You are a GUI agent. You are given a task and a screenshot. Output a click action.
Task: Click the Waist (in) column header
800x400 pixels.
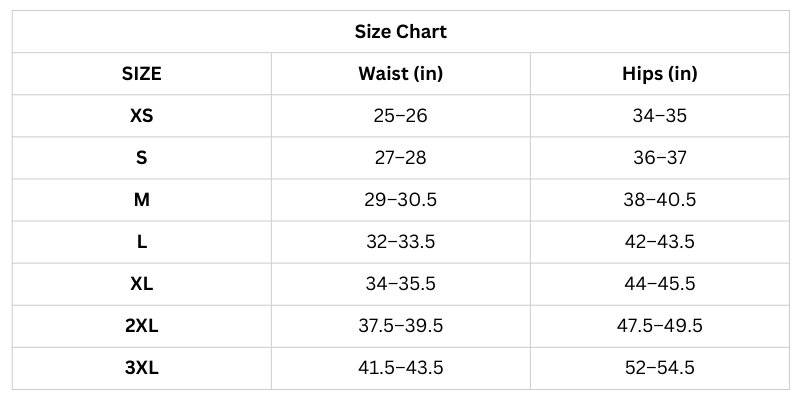click(400, 73)
